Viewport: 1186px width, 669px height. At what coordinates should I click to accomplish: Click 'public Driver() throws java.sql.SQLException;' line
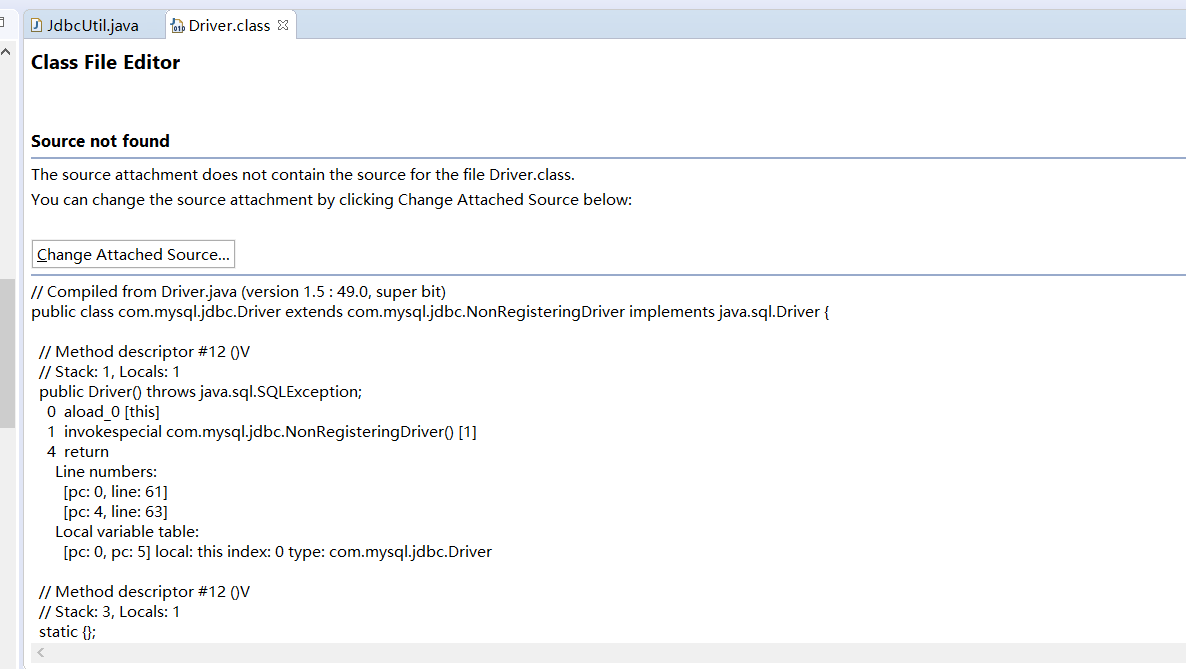[200, 392]
